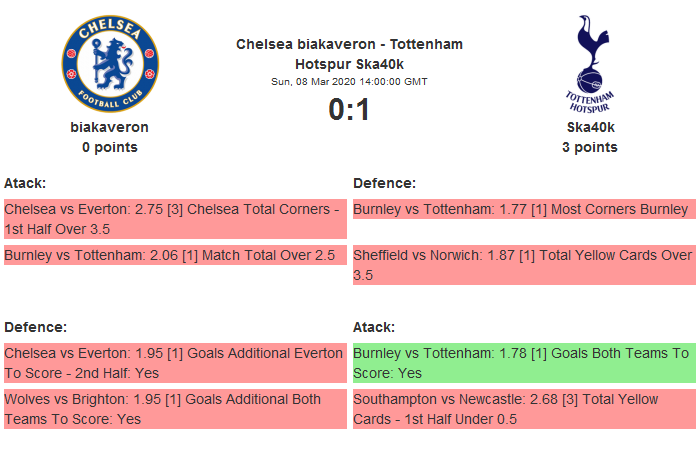Image resolution: width=700 pixels, height=460 pixels.
Task: Open the biakaveron player name
Action: [109, 127]
